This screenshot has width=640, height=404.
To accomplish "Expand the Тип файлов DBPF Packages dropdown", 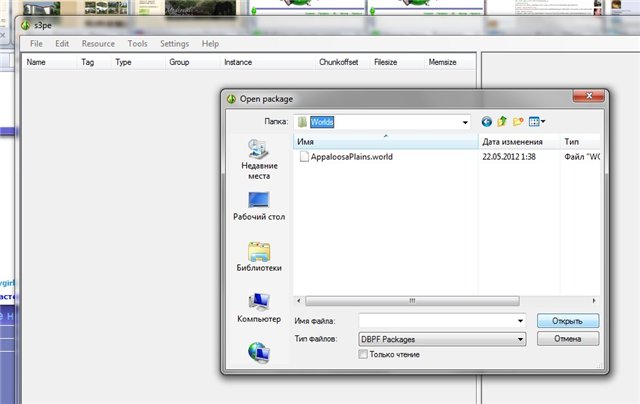I will pyautogui.click(x=520, y=339).
